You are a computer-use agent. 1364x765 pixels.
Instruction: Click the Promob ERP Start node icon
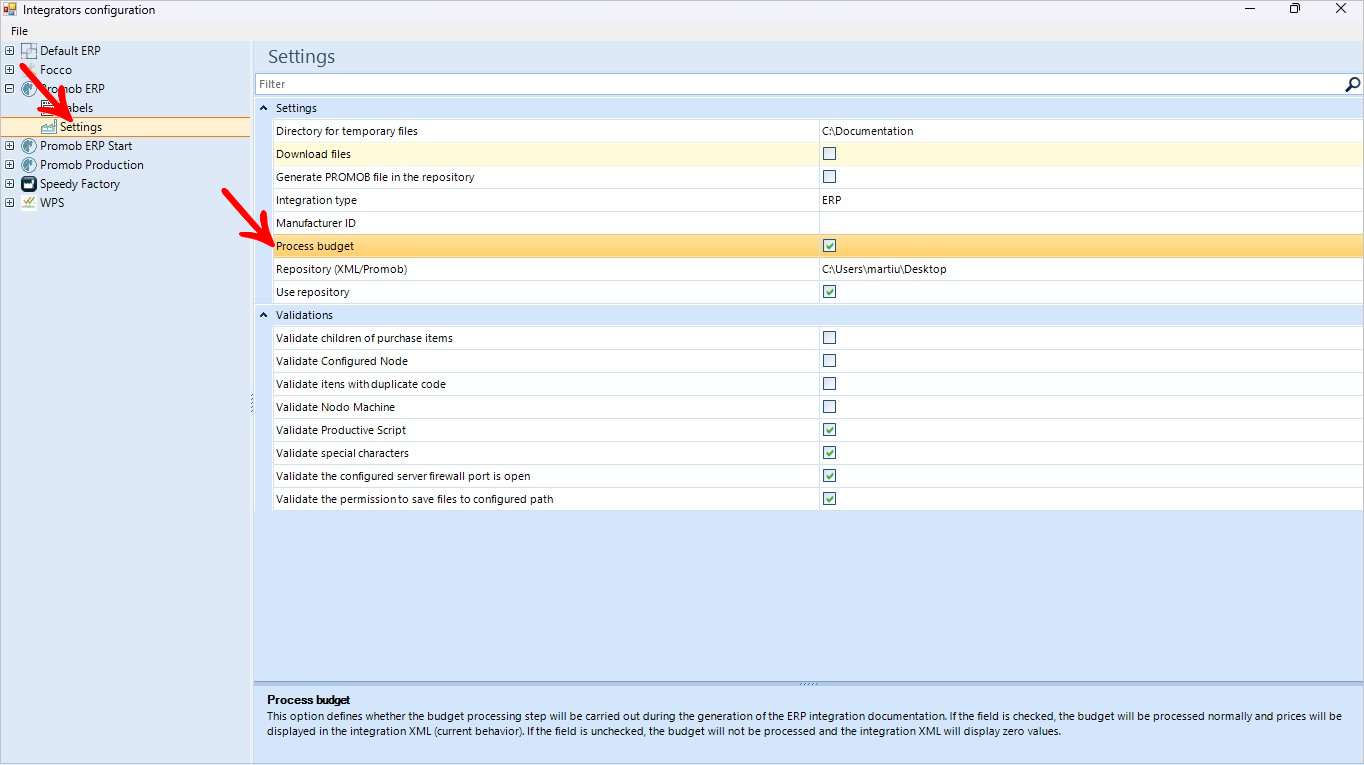tap(29, 146)
